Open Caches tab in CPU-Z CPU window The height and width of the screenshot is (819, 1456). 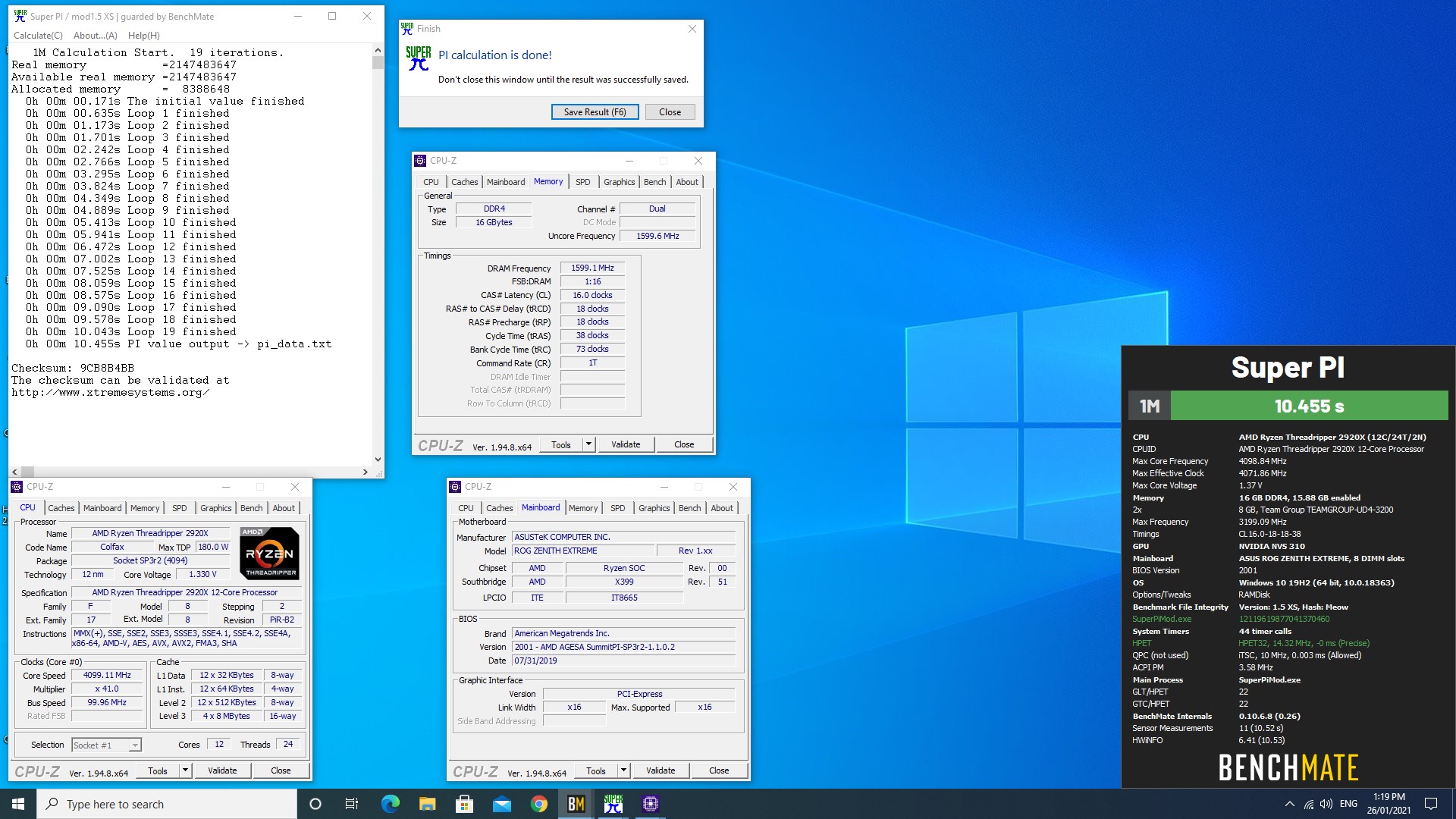[61, 508]
